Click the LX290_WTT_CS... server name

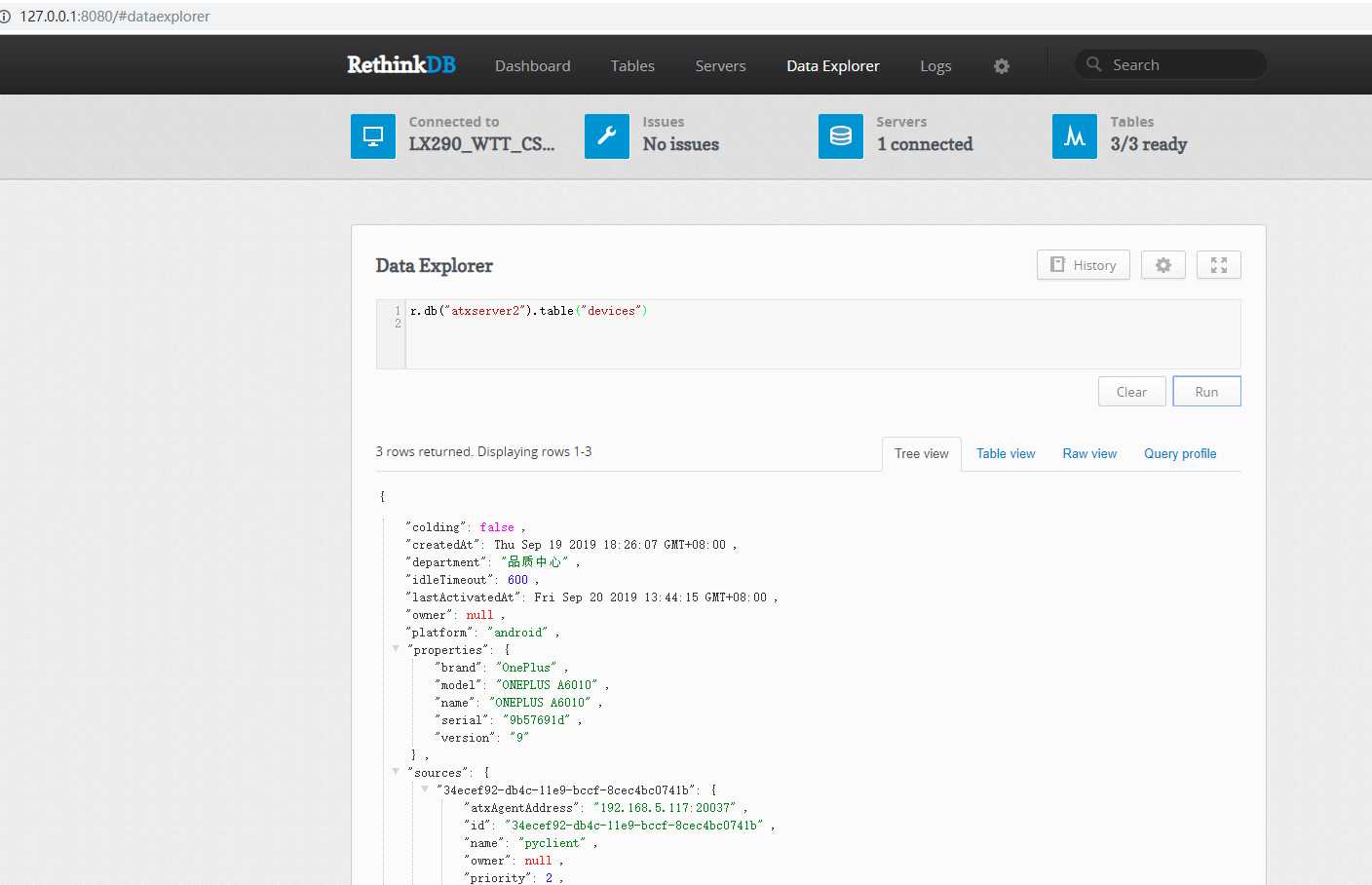tap(481, 144)
